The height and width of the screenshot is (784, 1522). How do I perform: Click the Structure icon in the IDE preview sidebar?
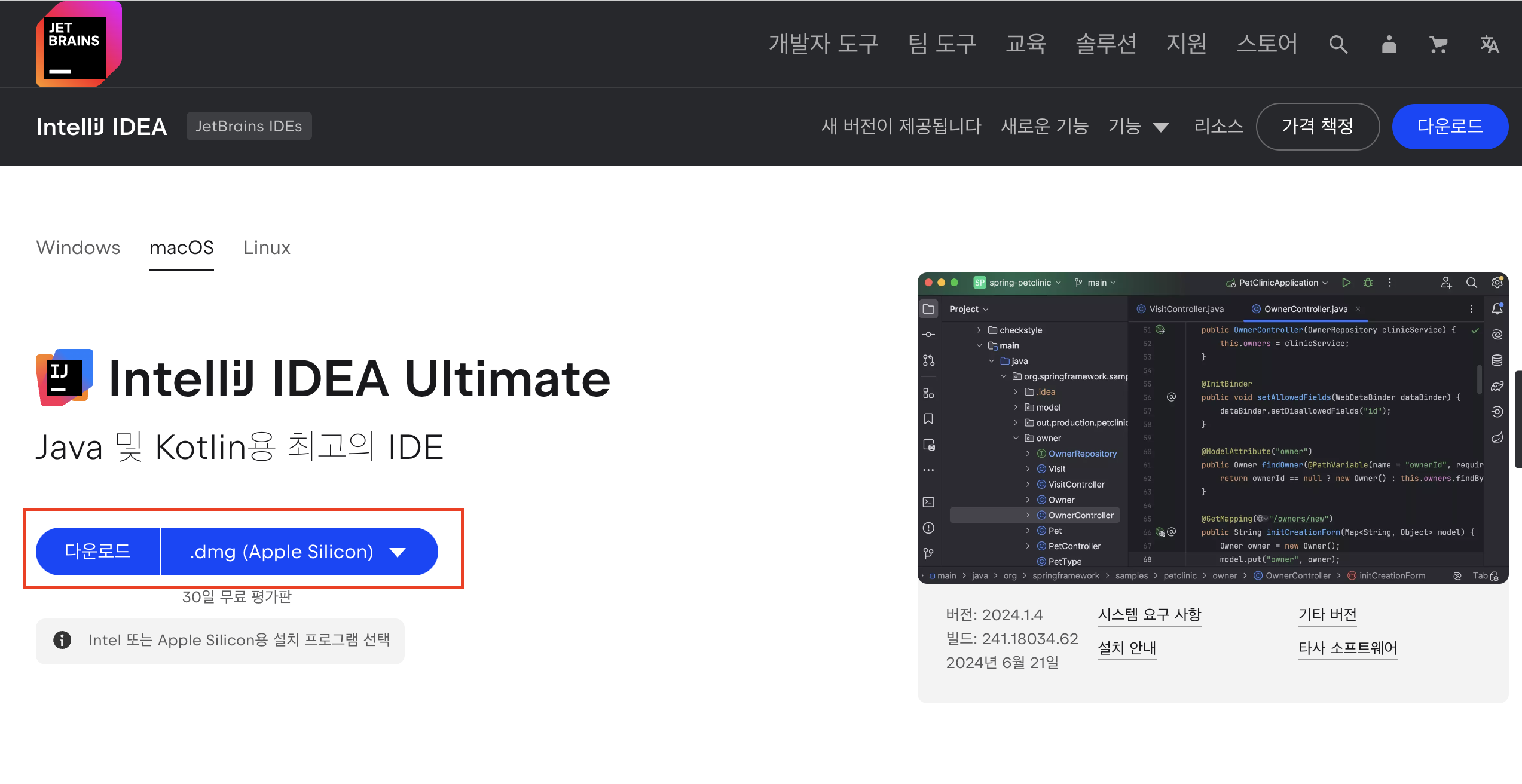point(928,393)
